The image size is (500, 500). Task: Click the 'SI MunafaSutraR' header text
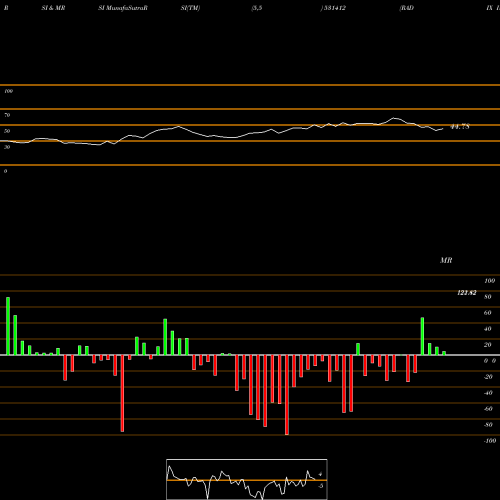(x=123, y=8)
